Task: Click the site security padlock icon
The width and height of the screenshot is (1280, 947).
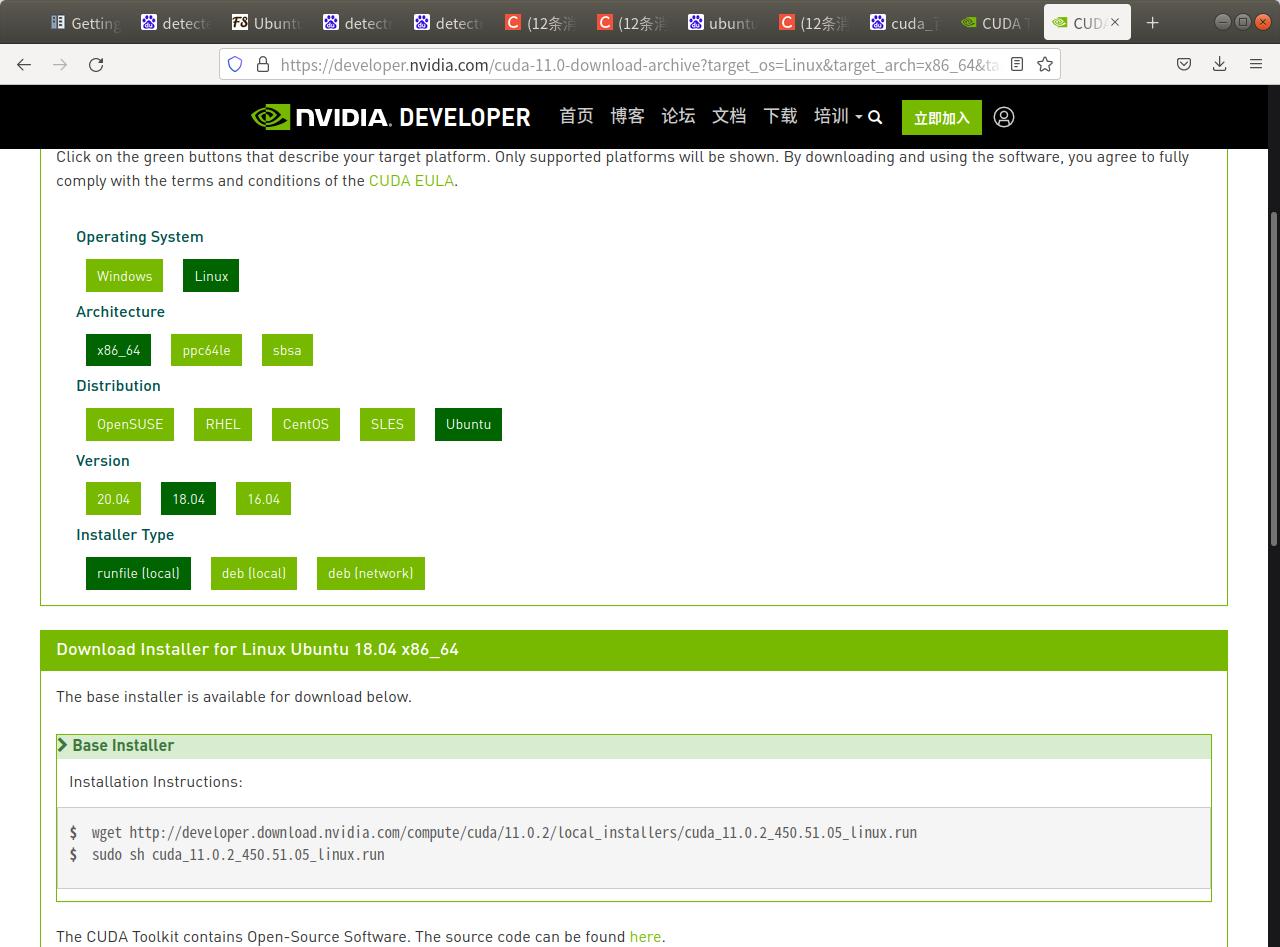Action: tap(263, 64)
